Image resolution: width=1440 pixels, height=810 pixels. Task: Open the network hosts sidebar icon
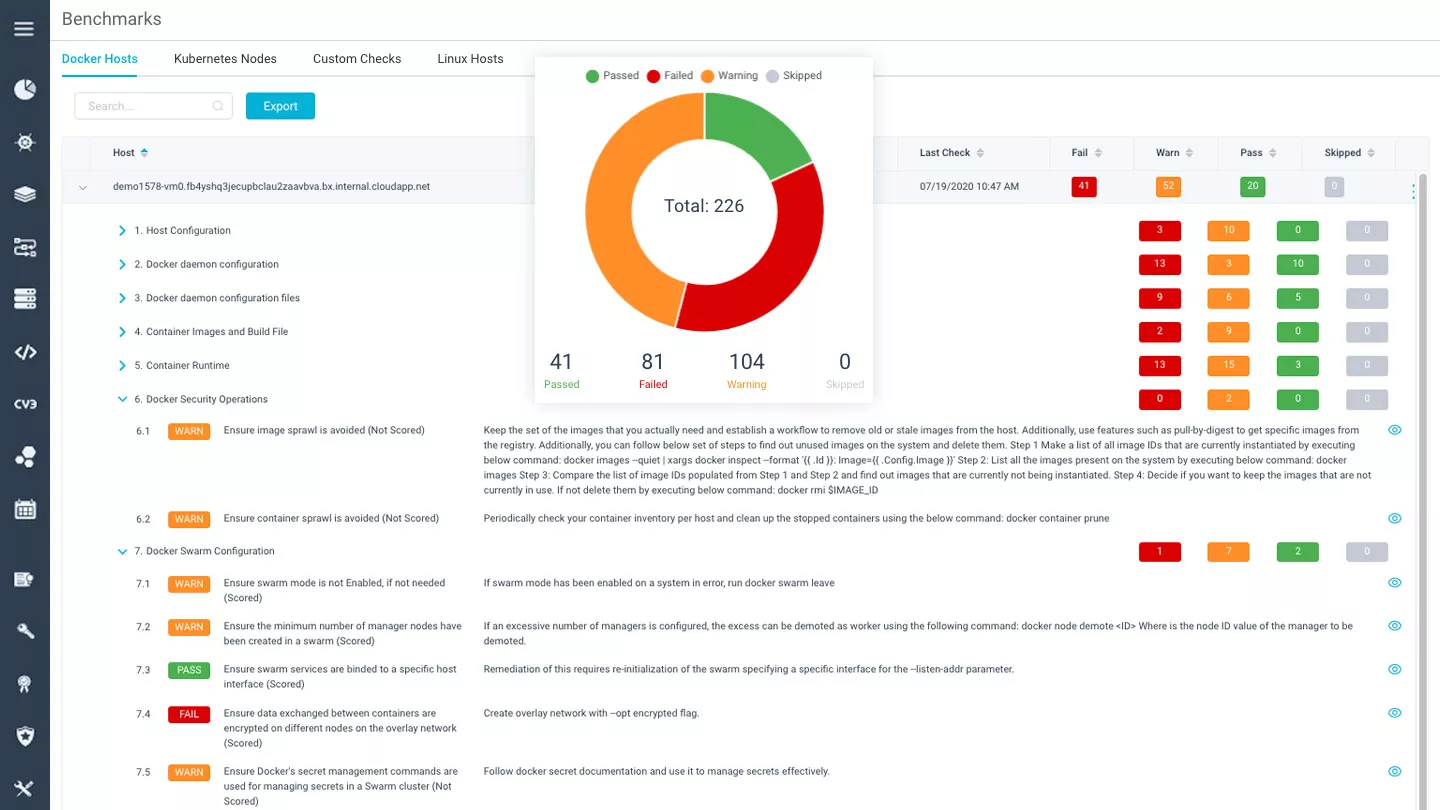point(25,247)
